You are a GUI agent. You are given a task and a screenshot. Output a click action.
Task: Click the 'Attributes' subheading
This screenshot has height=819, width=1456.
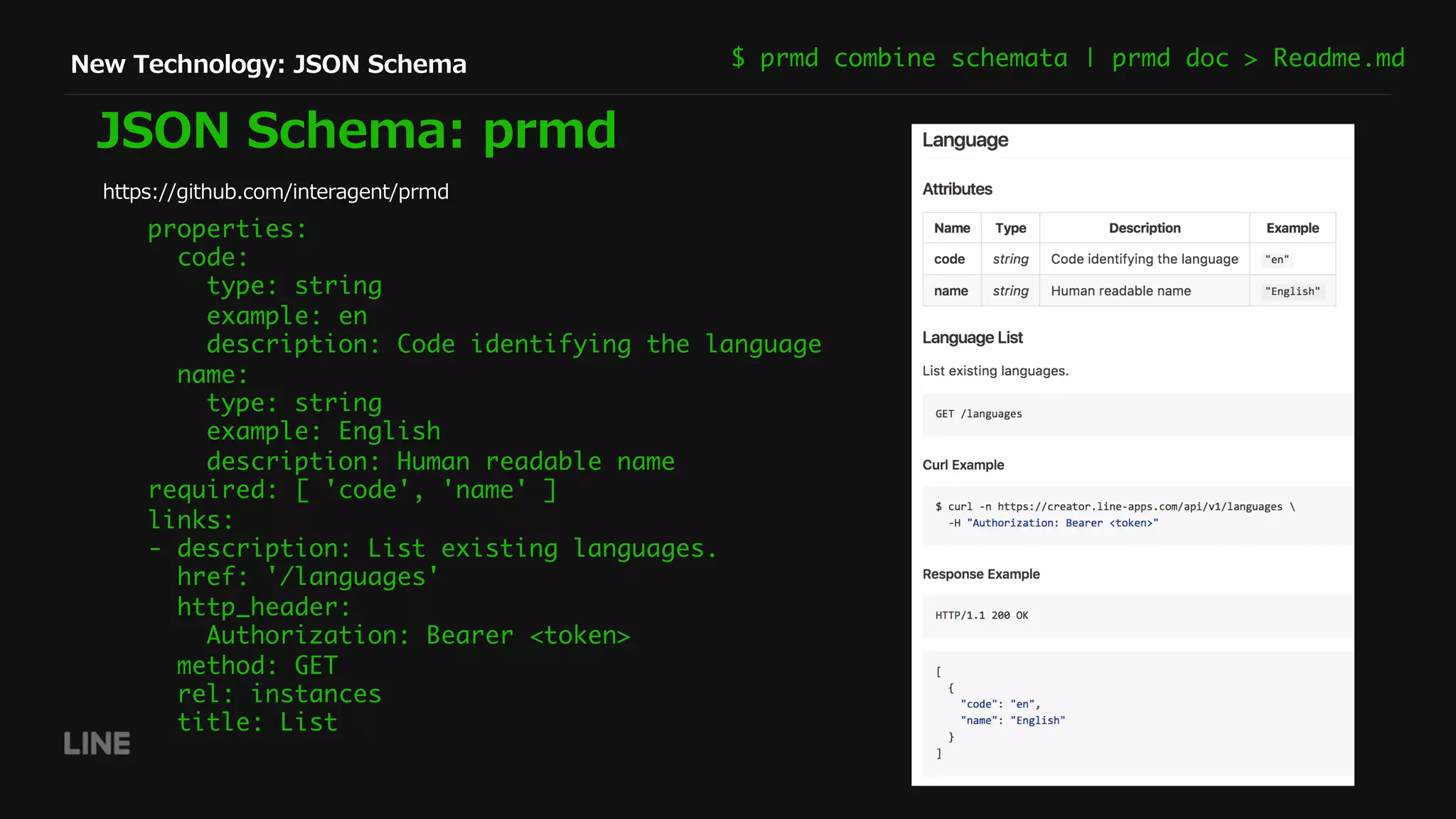click(957, 189)
